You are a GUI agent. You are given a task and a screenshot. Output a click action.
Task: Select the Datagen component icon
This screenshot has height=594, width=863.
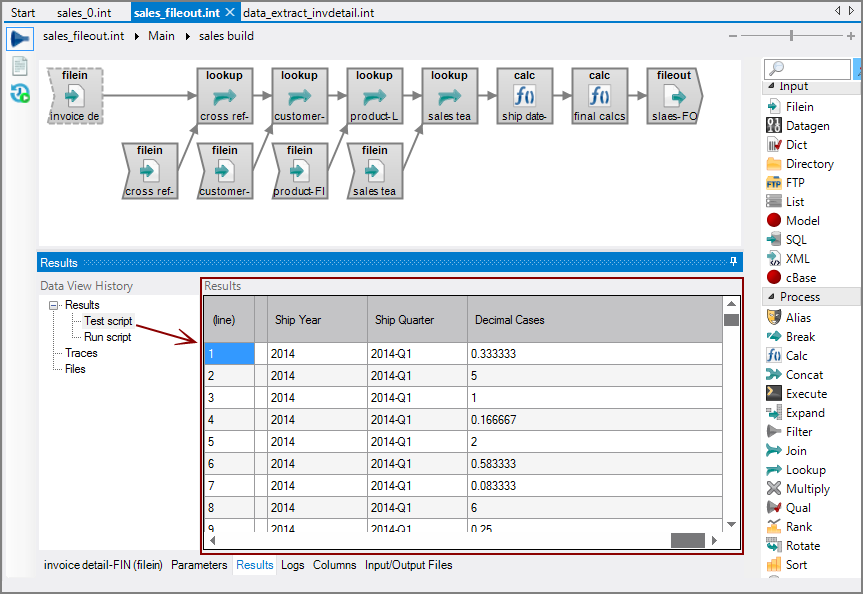tap(774, 126)
